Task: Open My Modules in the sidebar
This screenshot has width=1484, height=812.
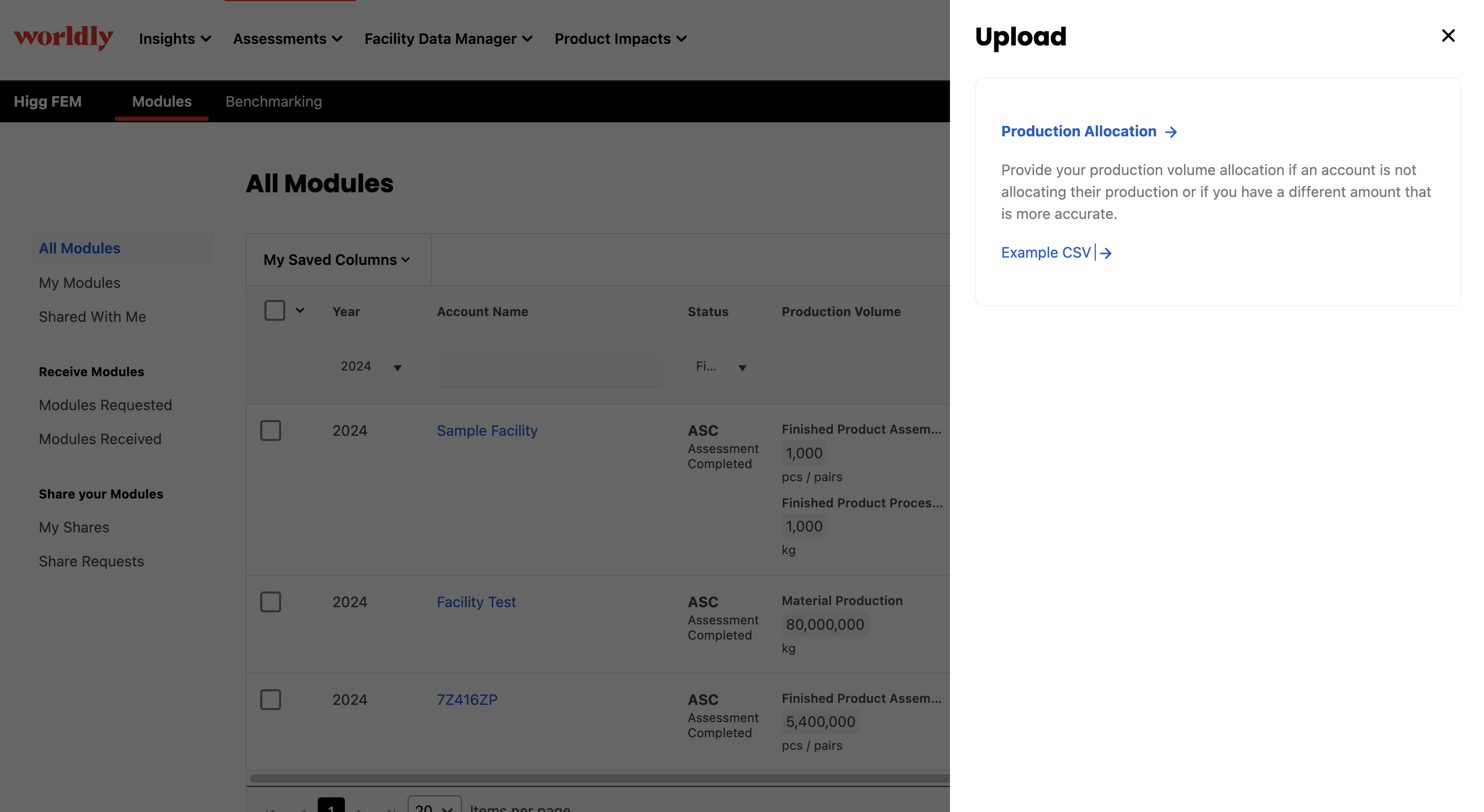Action: click(79, 283)
